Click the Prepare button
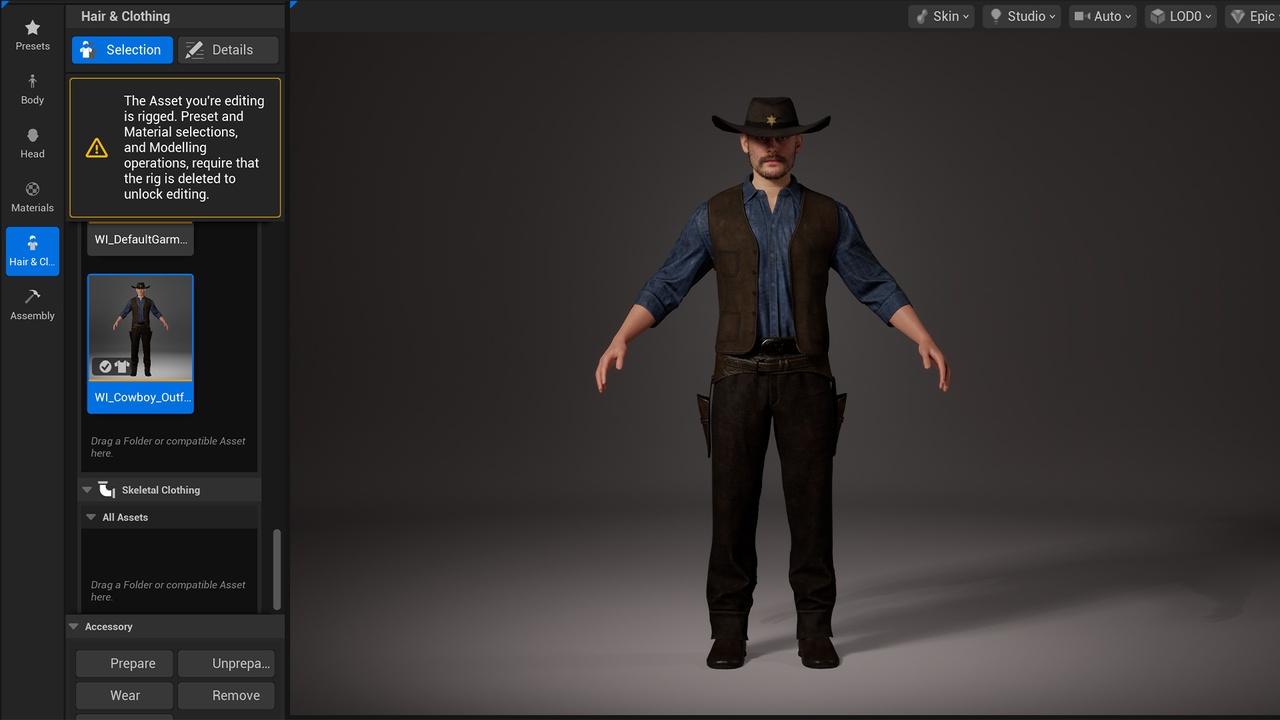Image resolution: width=1280 pixels, height=720 pixels. pyautogui.click(x=125, y=663)
